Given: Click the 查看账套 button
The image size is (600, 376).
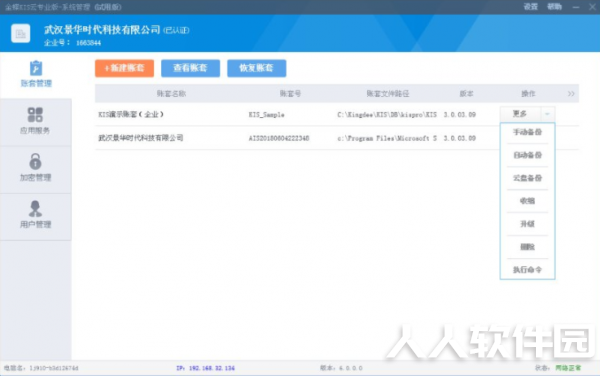Looking at the screenshot, I should (190, 68).
